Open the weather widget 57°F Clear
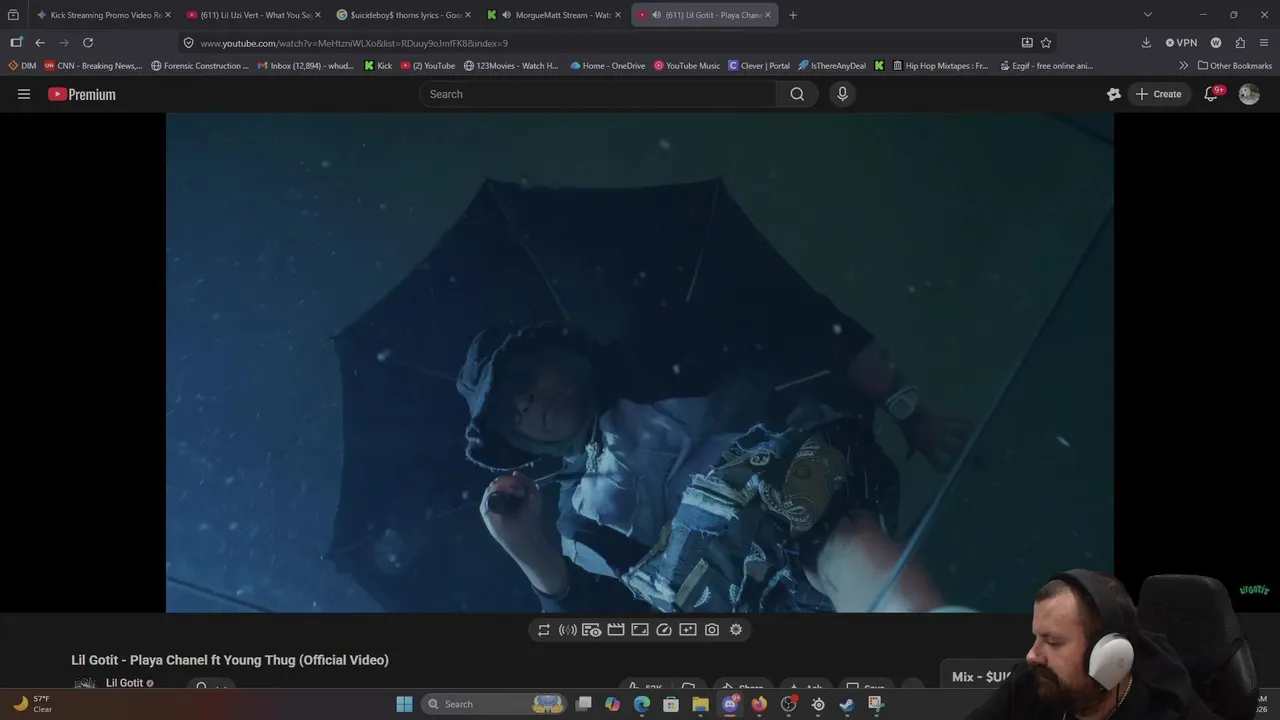 pos(33,704)
